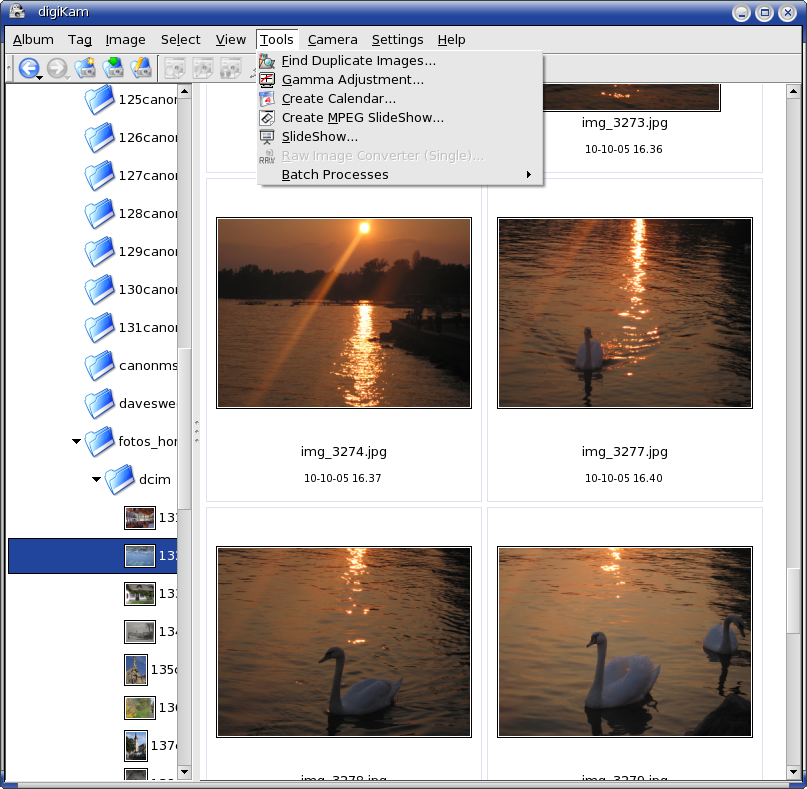Choose Create Calendar menu entry
Screen dimensions: 807x789
tap(400, 99)
